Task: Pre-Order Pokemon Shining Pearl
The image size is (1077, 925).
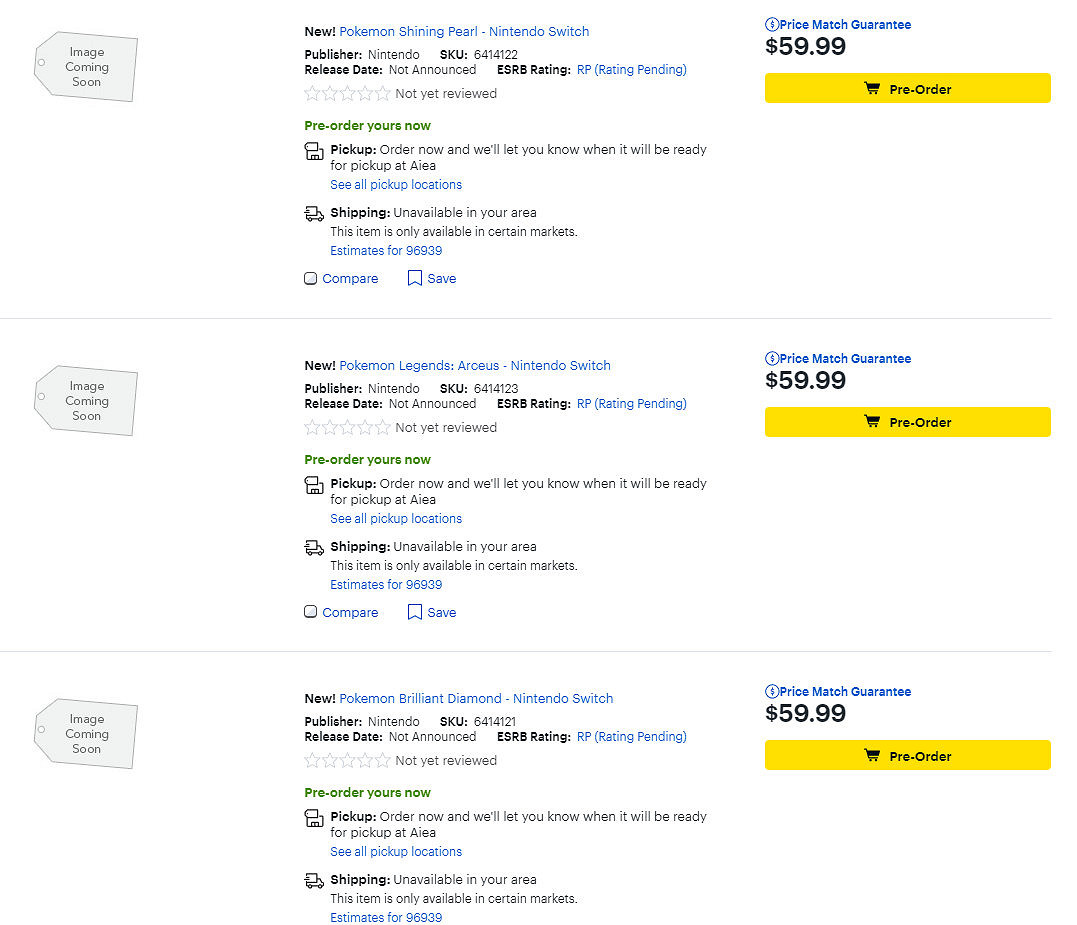Action: click(x=907, y=89)
